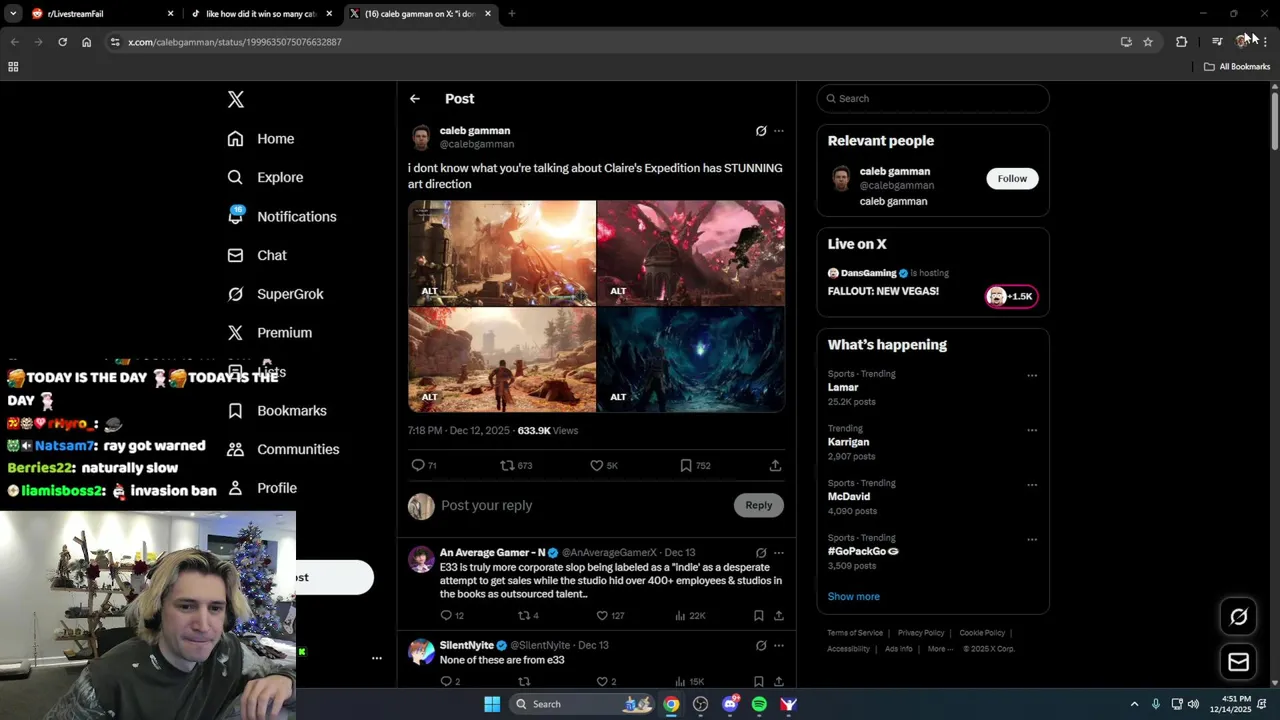Viewport: 1280px width, 720px height.
Task: Open Chrome in the taskbar
Action: click(671, 704)
